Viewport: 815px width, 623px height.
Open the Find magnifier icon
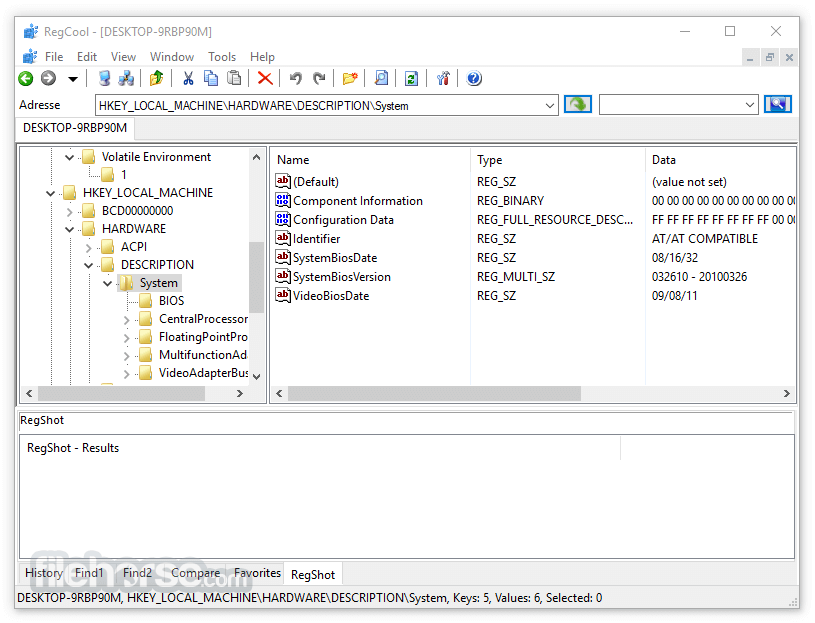point(381,78)
